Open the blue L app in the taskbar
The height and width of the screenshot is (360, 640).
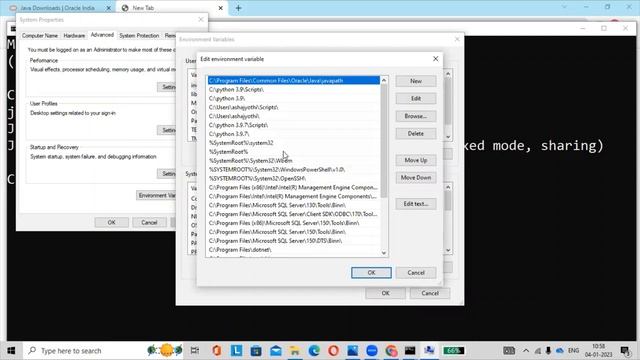[x=236, y=351]
